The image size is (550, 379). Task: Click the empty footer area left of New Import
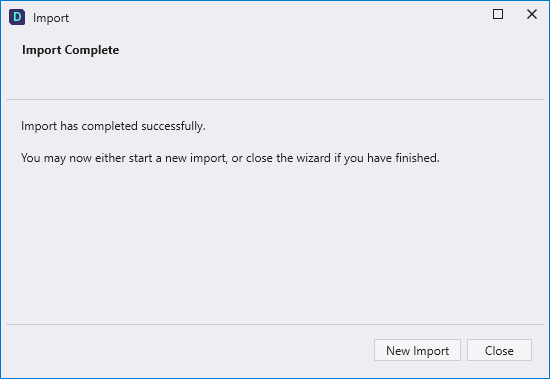189,350
